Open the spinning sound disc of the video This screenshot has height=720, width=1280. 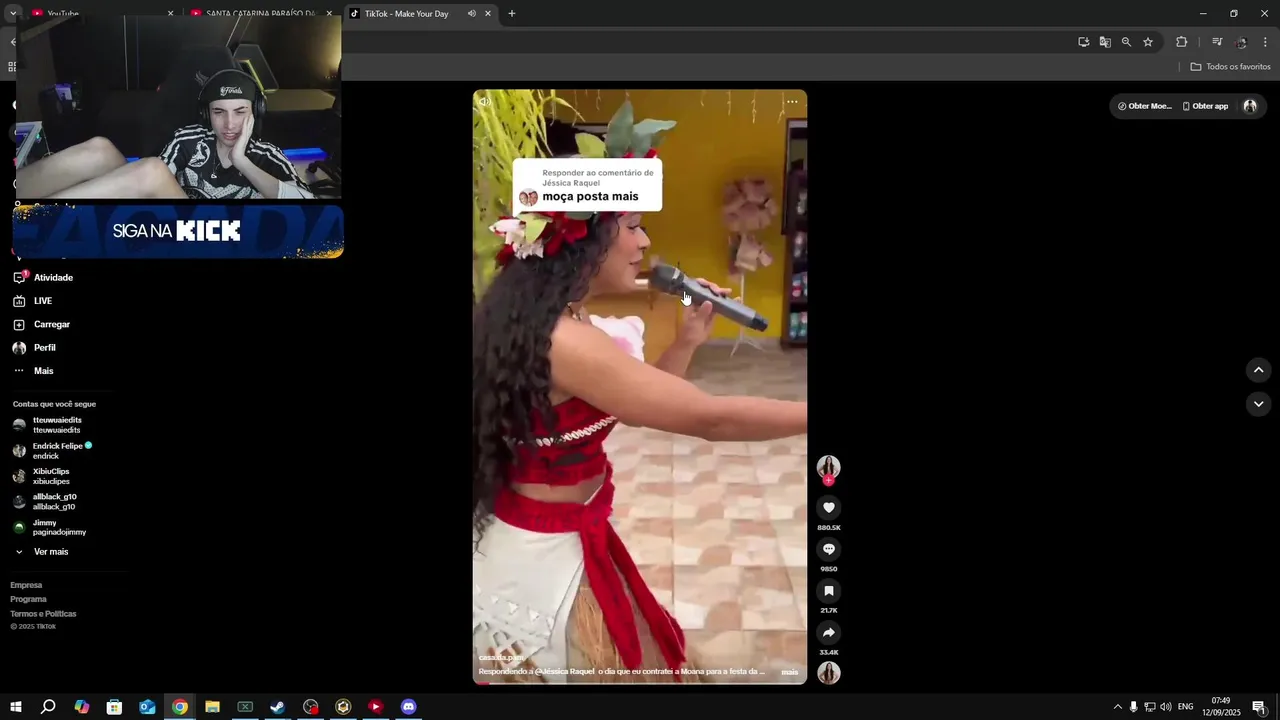coord(828,673)
